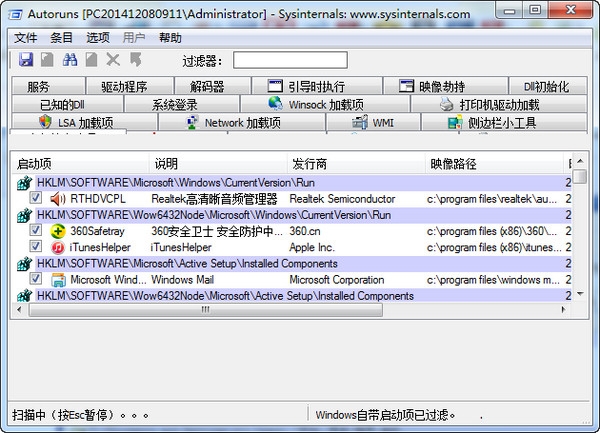Open the 文件 menu

[26, 38]
